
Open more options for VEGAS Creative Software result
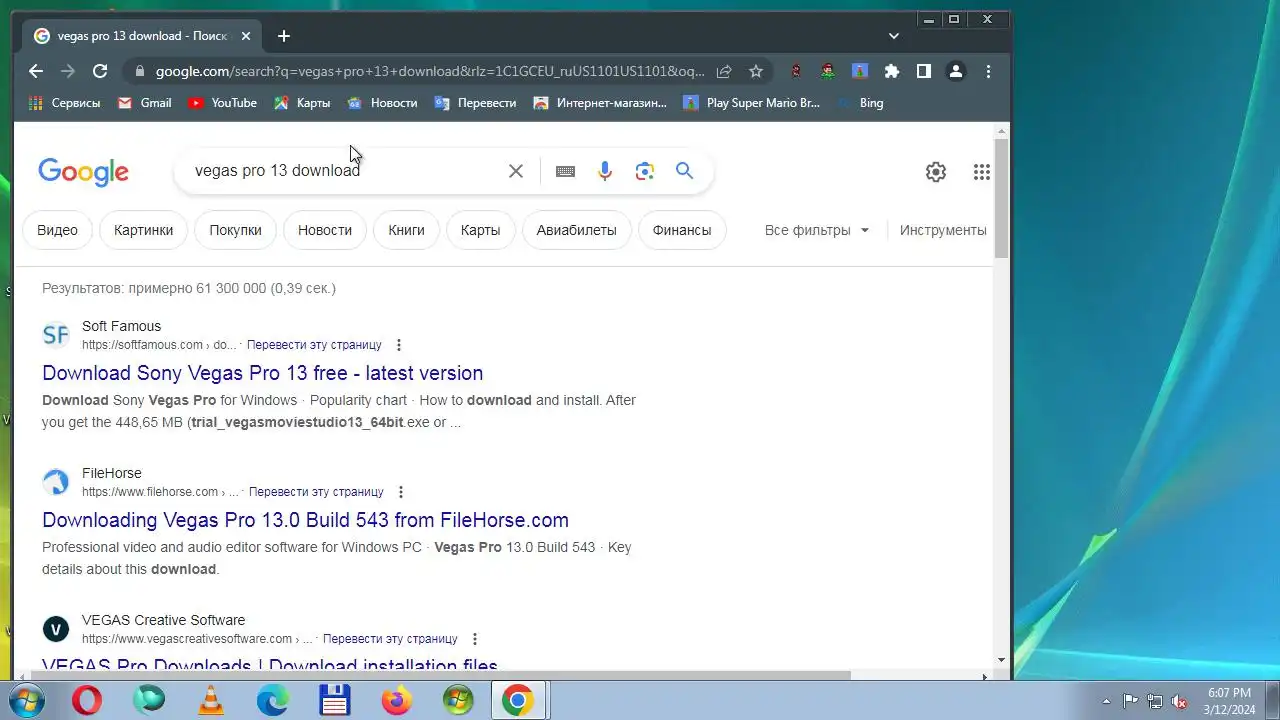[x=475, y=639]
